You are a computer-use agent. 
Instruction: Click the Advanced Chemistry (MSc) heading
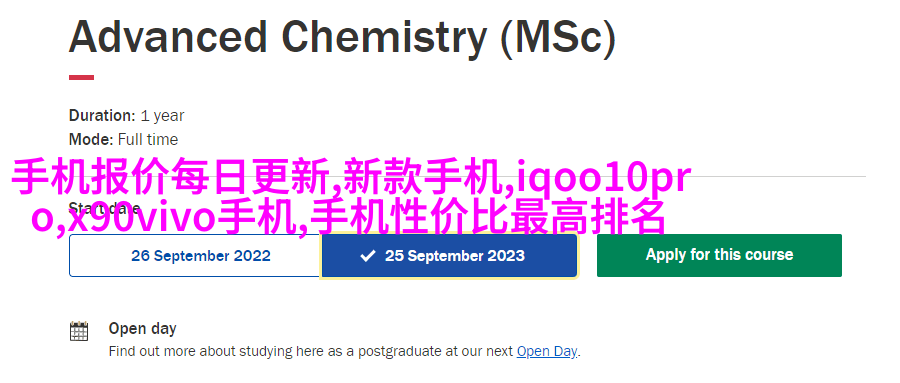point(342,37)
